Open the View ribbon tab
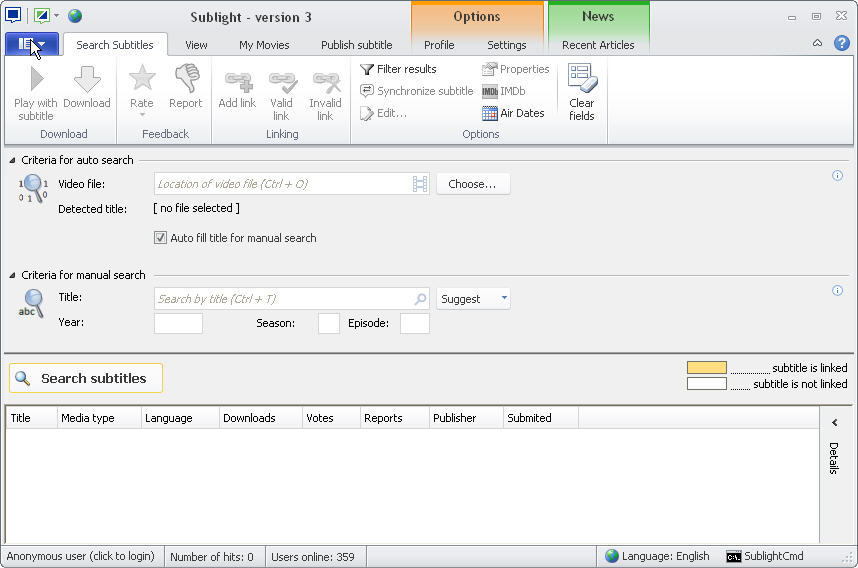 click(x=196, y=45)
